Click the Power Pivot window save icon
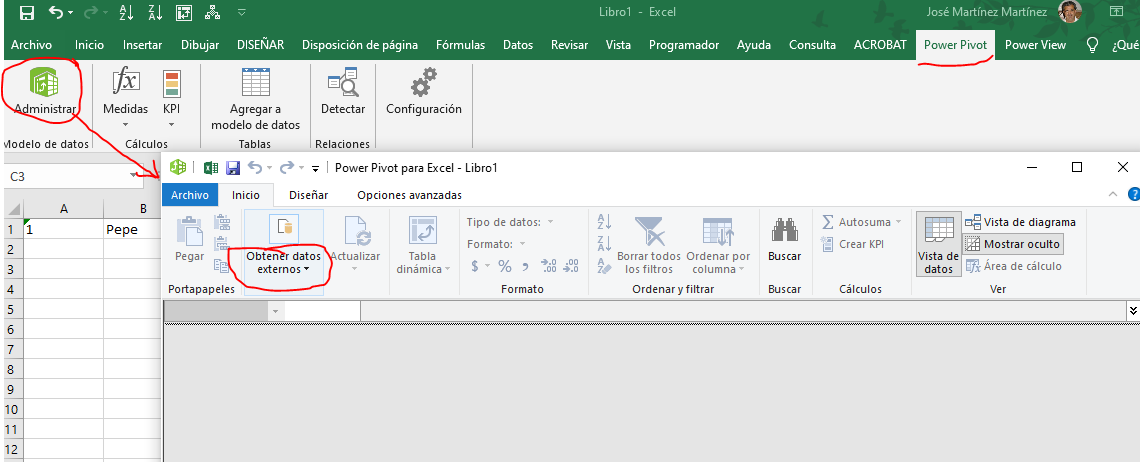Image resolution: width=1140 pixels, height=462 pixels. pyautogui.click(x=233, y=167)
